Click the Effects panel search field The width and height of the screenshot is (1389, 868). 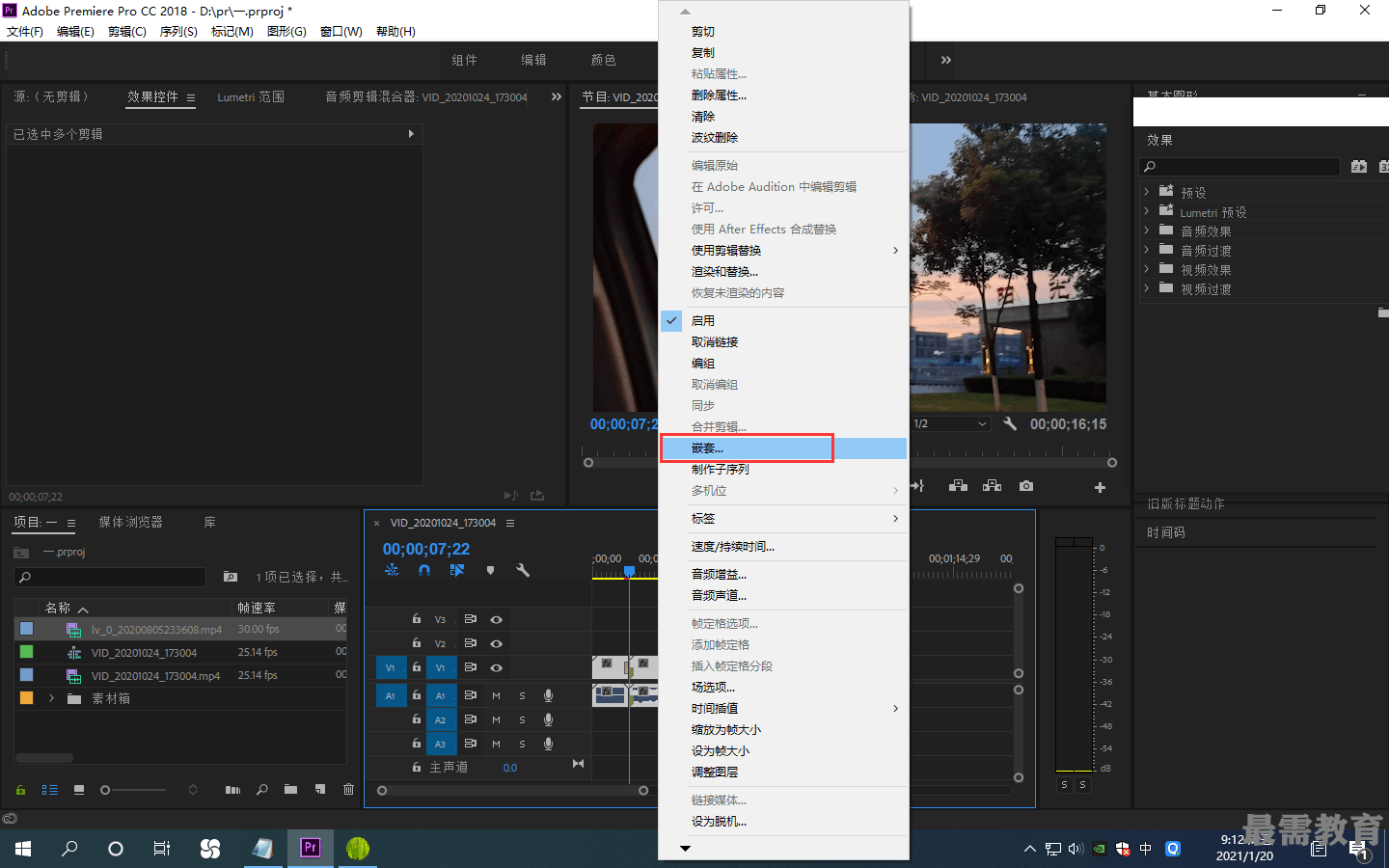tap(1239, 166)
